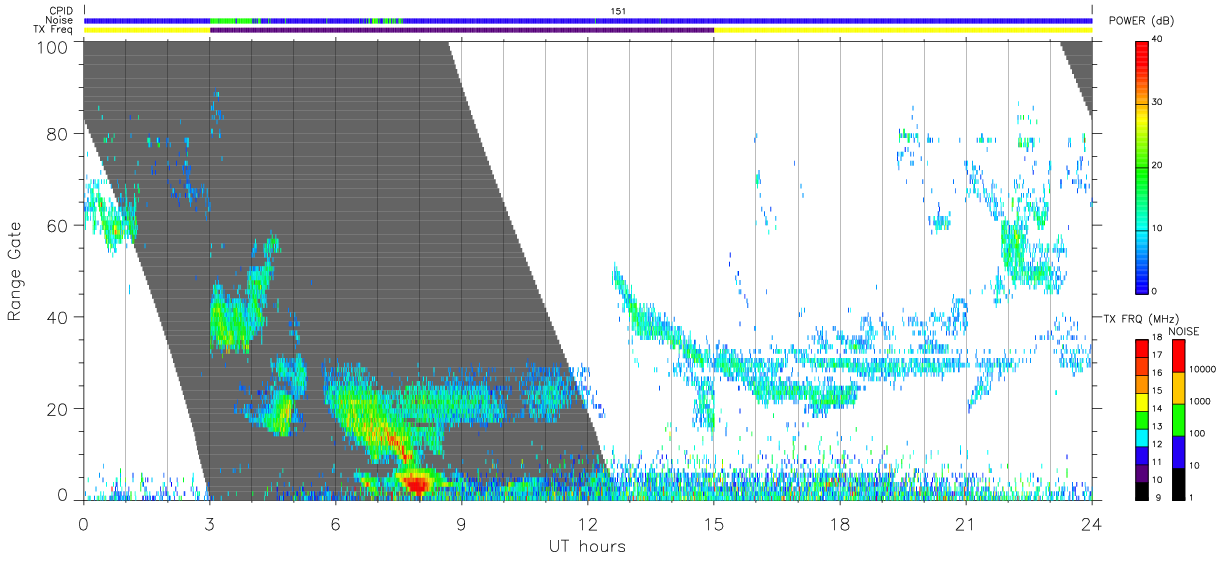Click the red high-power echo near 8 UT
The height and width of the screenshot is (567, 1228).
tap(415, 484)
